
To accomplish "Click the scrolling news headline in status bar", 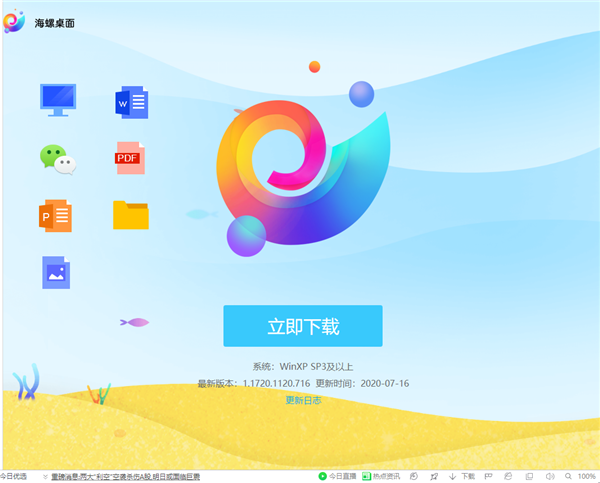I will coord(125,477).
